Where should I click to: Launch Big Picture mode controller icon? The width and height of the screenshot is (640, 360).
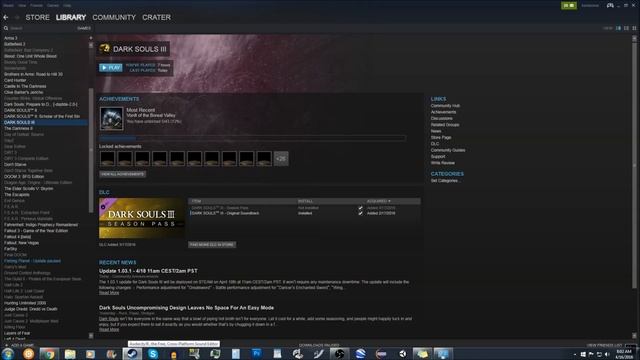pos(610,5)
